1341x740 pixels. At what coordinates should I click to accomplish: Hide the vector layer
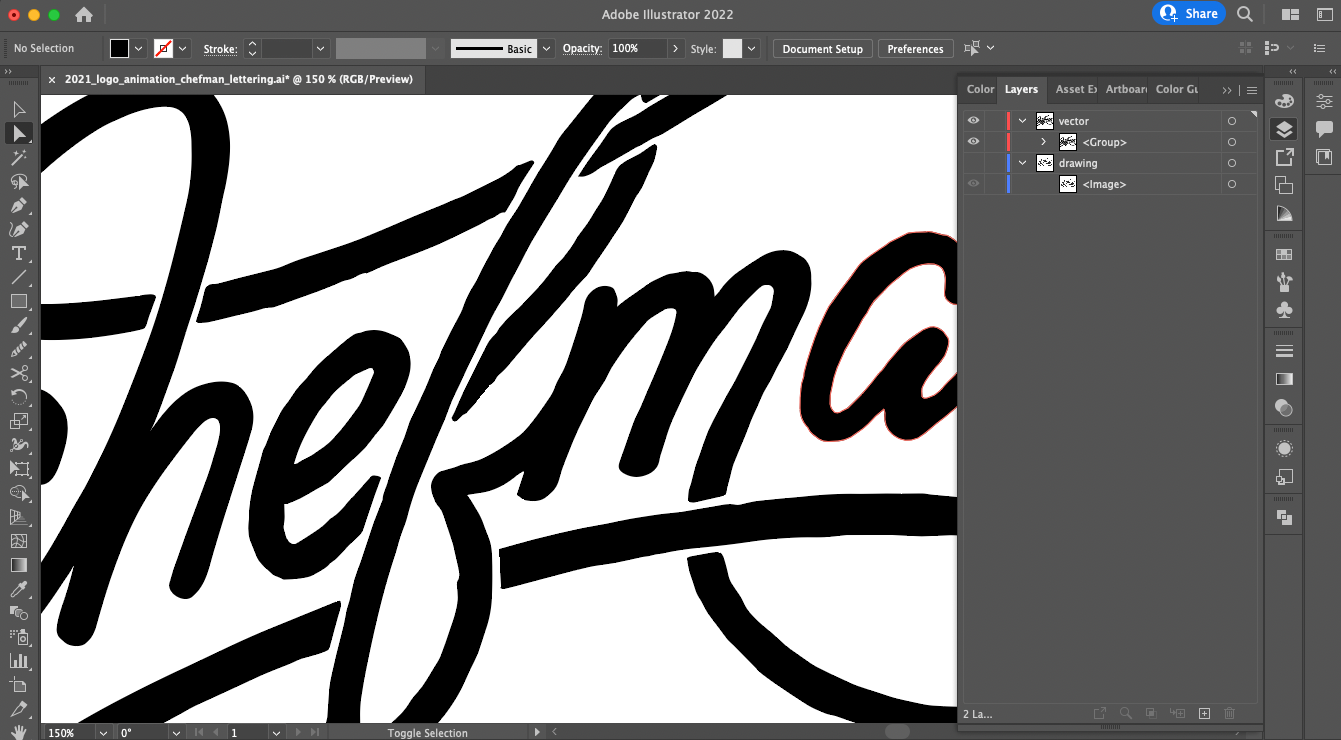coord(973,121)
